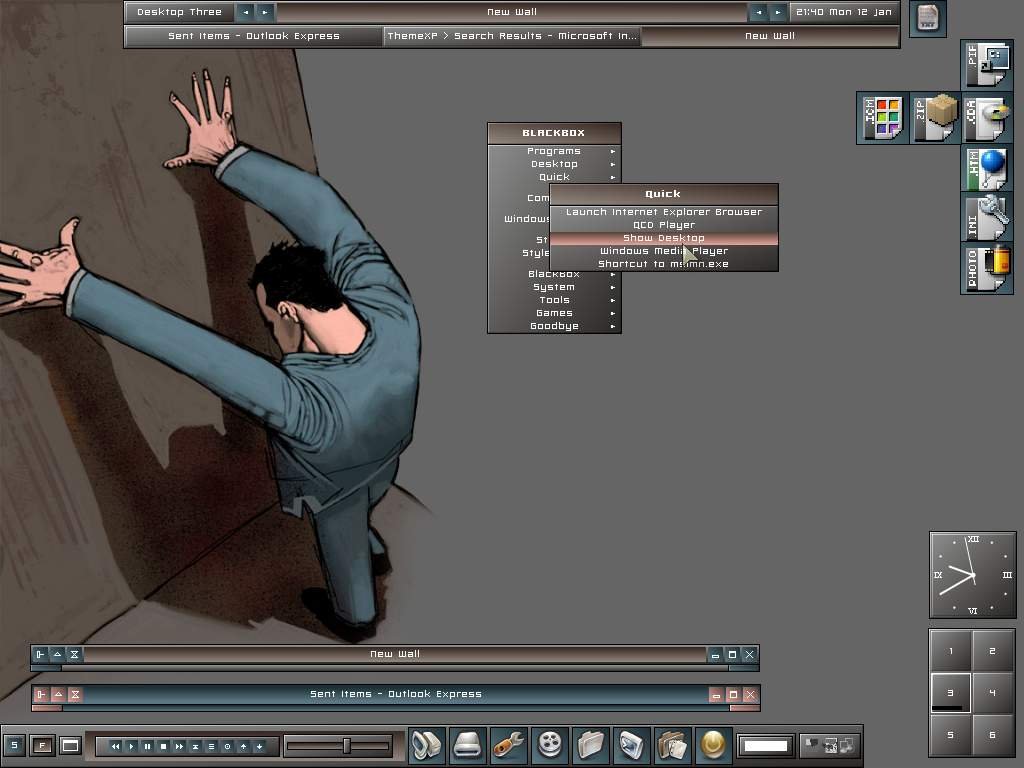Viewport: 1024px width, 768px height.
Task: Click the window rectangle button on the bottom bar
Action: tap(70, 745)
